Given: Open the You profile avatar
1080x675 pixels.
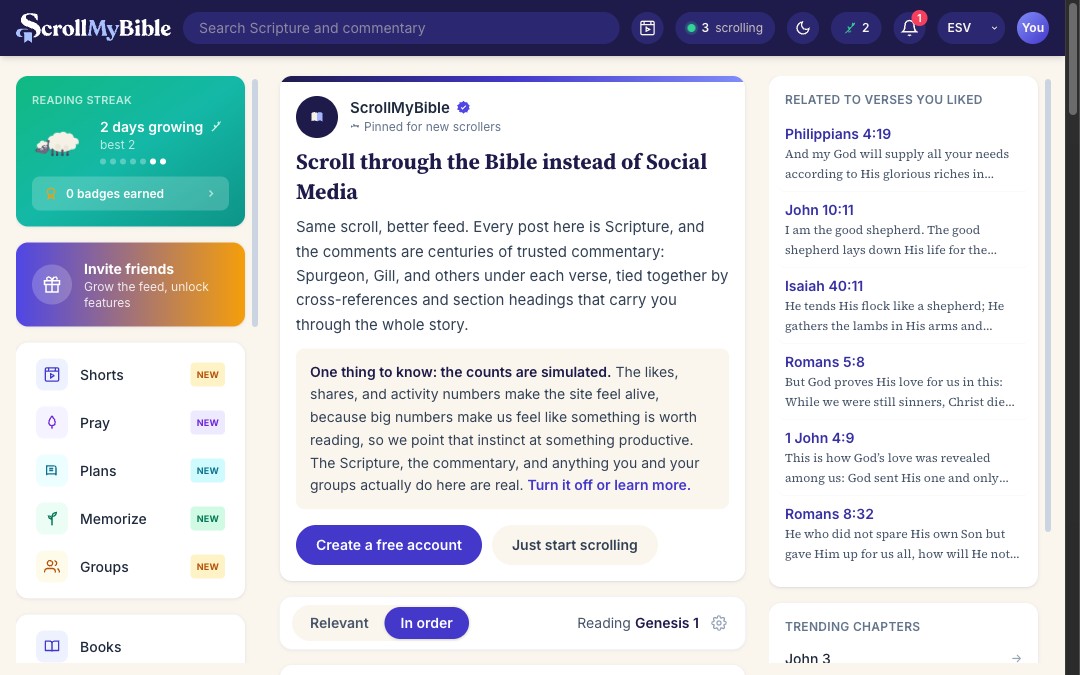Looking at the screenshot, I should point(1032,28).
